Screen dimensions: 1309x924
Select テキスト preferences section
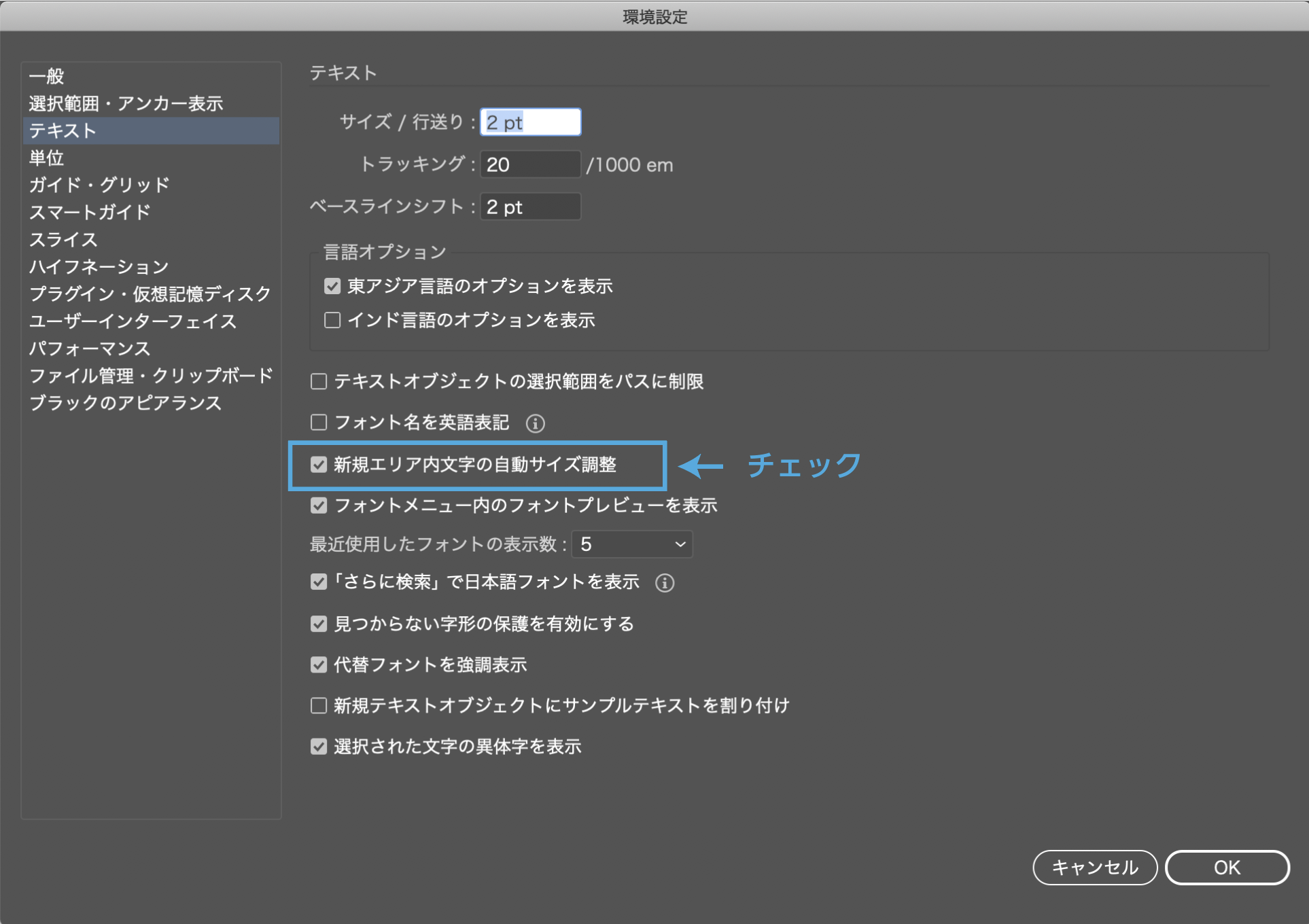click(x=151, y=130)
